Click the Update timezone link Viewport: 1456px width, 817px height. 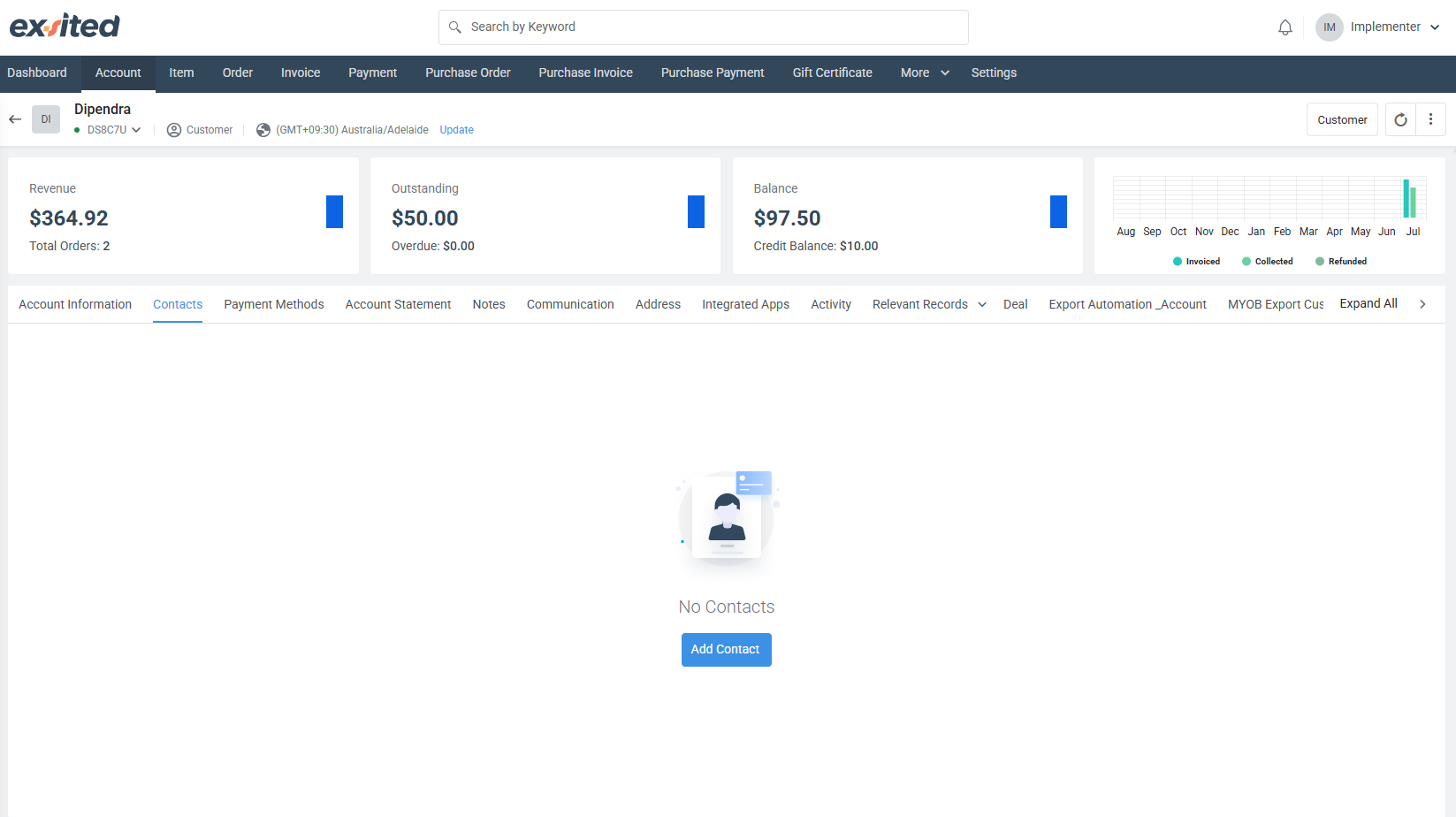(x=457, y=130)
